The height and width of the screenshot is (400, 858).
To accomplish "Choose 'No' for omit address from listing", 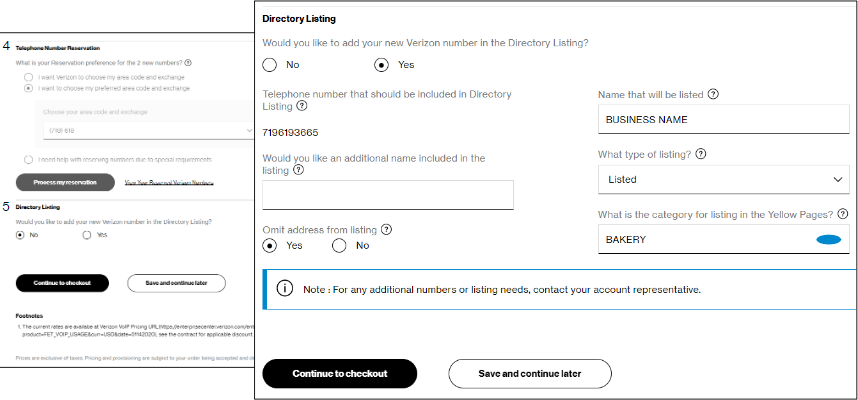I will [x=340, y=245].
